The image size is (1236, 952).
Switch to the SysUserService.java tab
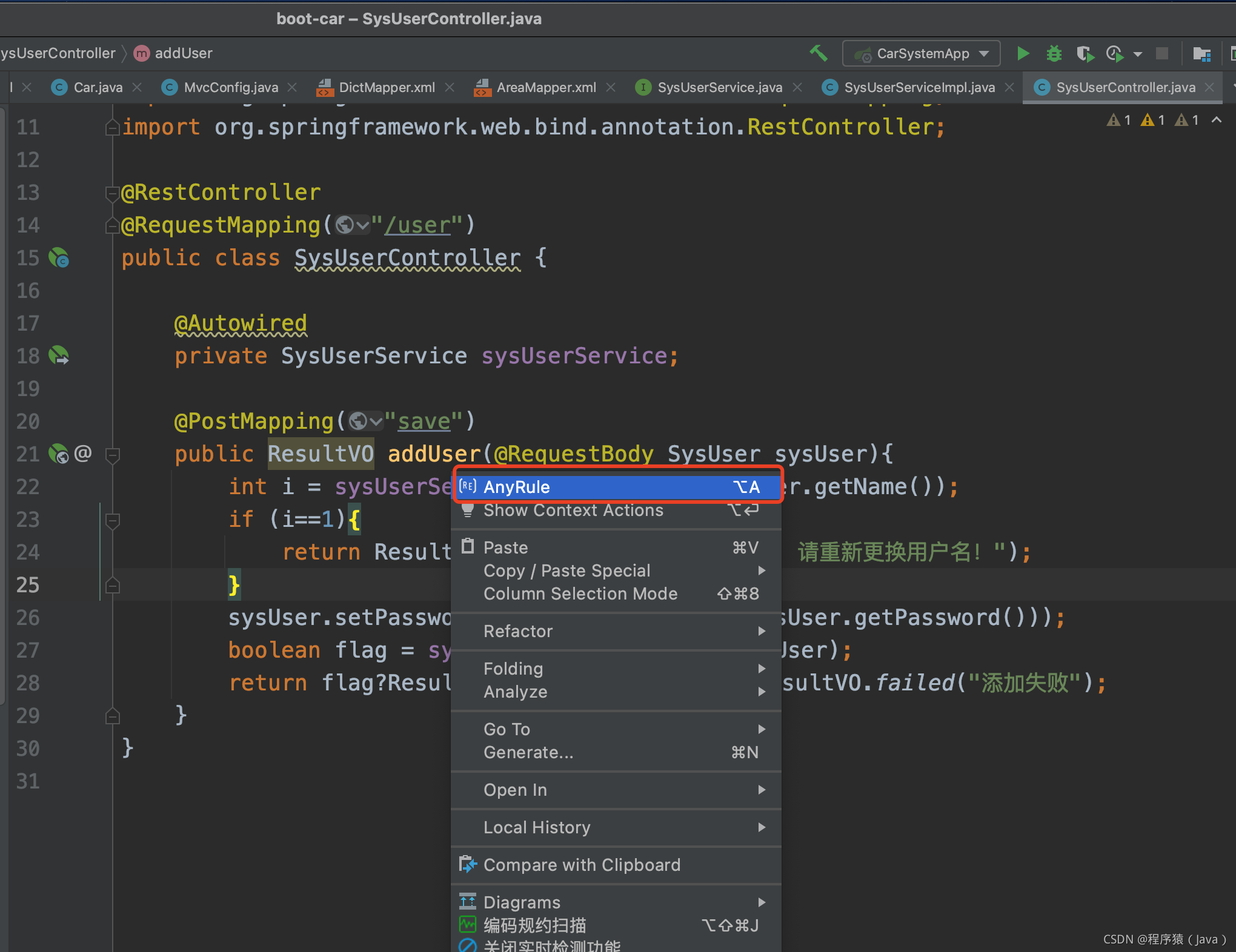coord(719,87)
